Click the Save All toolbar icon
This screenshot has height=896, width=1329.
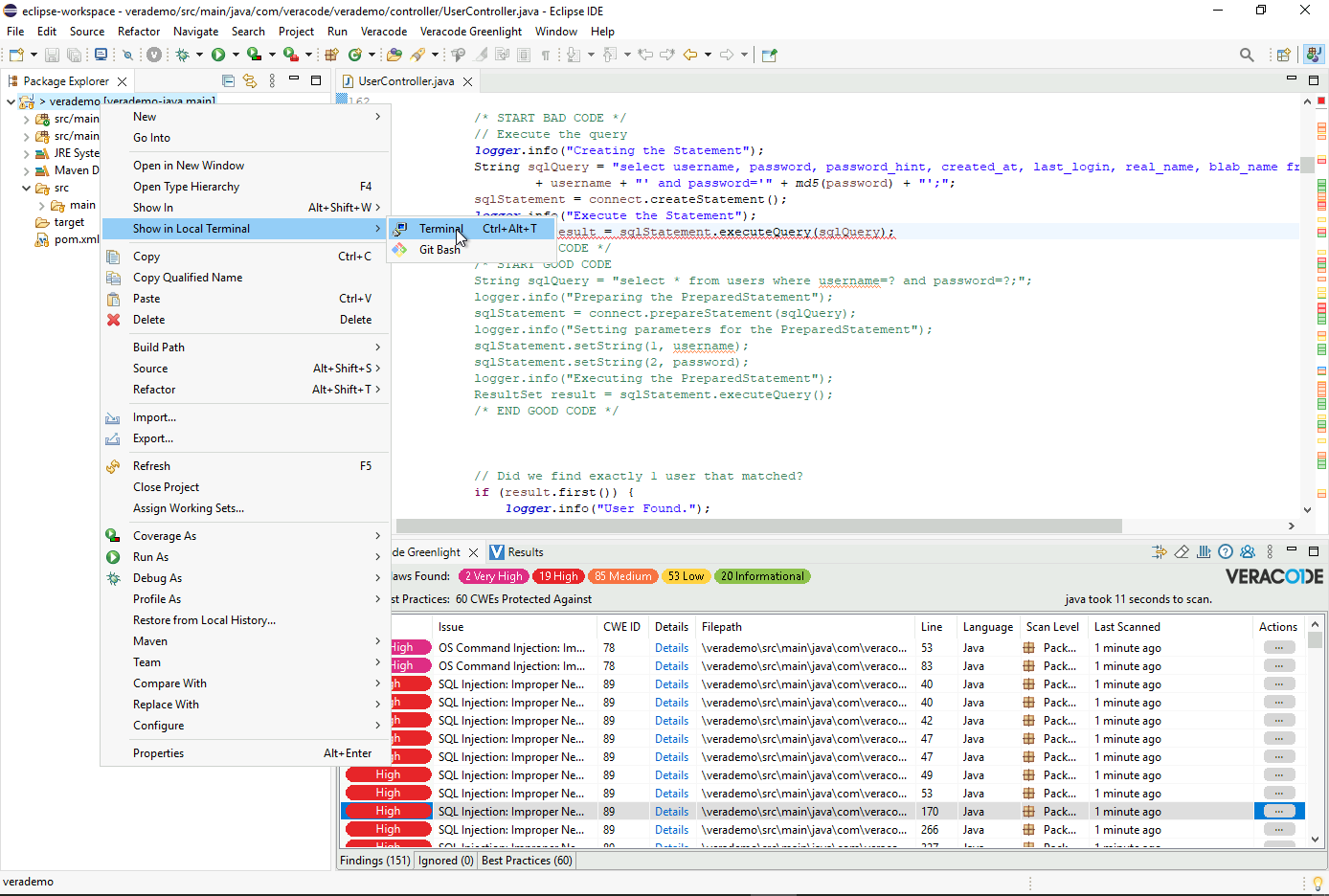pos(74,55)
